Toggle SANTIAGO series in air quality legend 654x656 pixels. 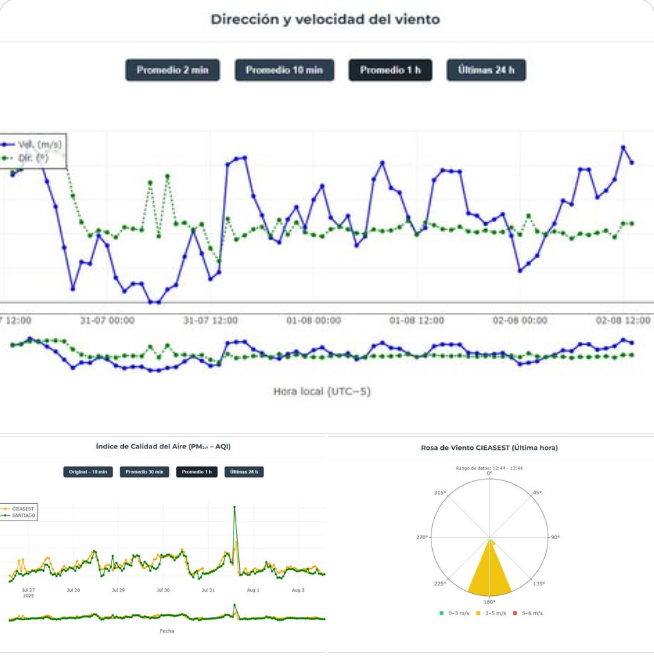(22, 515)
